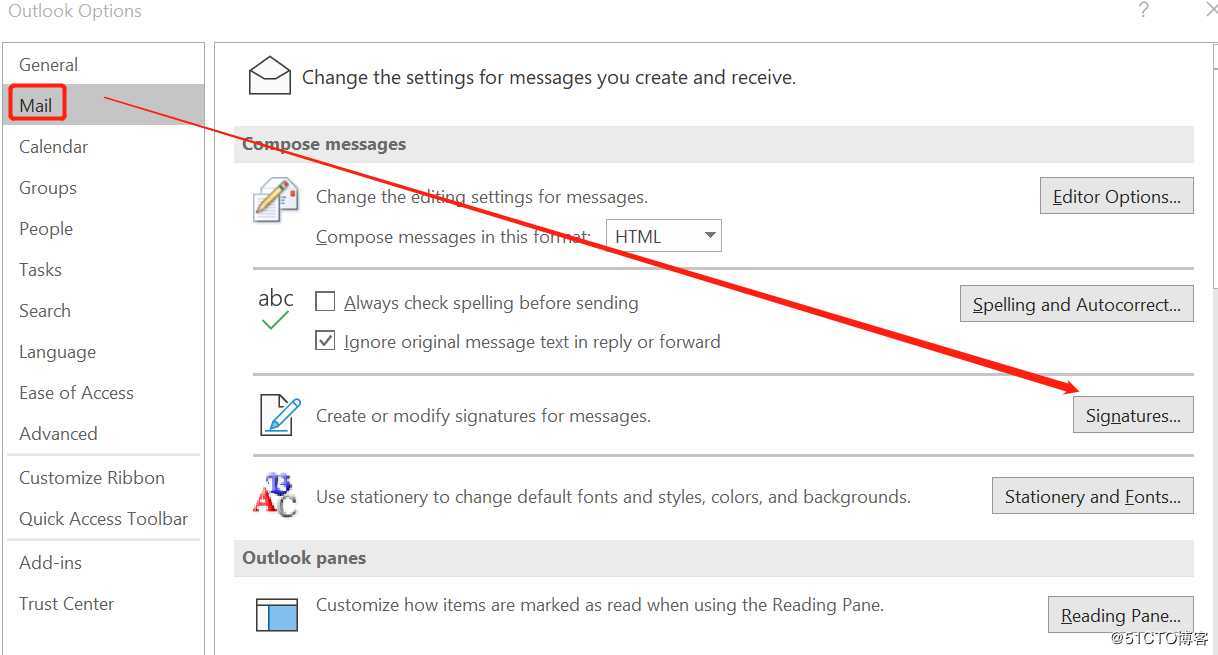The height and width of the screenshot is (655, 1218).
Task: Open Stationery and Fonts dialog
Action: pyautogui.click(x=1093, y=496)
